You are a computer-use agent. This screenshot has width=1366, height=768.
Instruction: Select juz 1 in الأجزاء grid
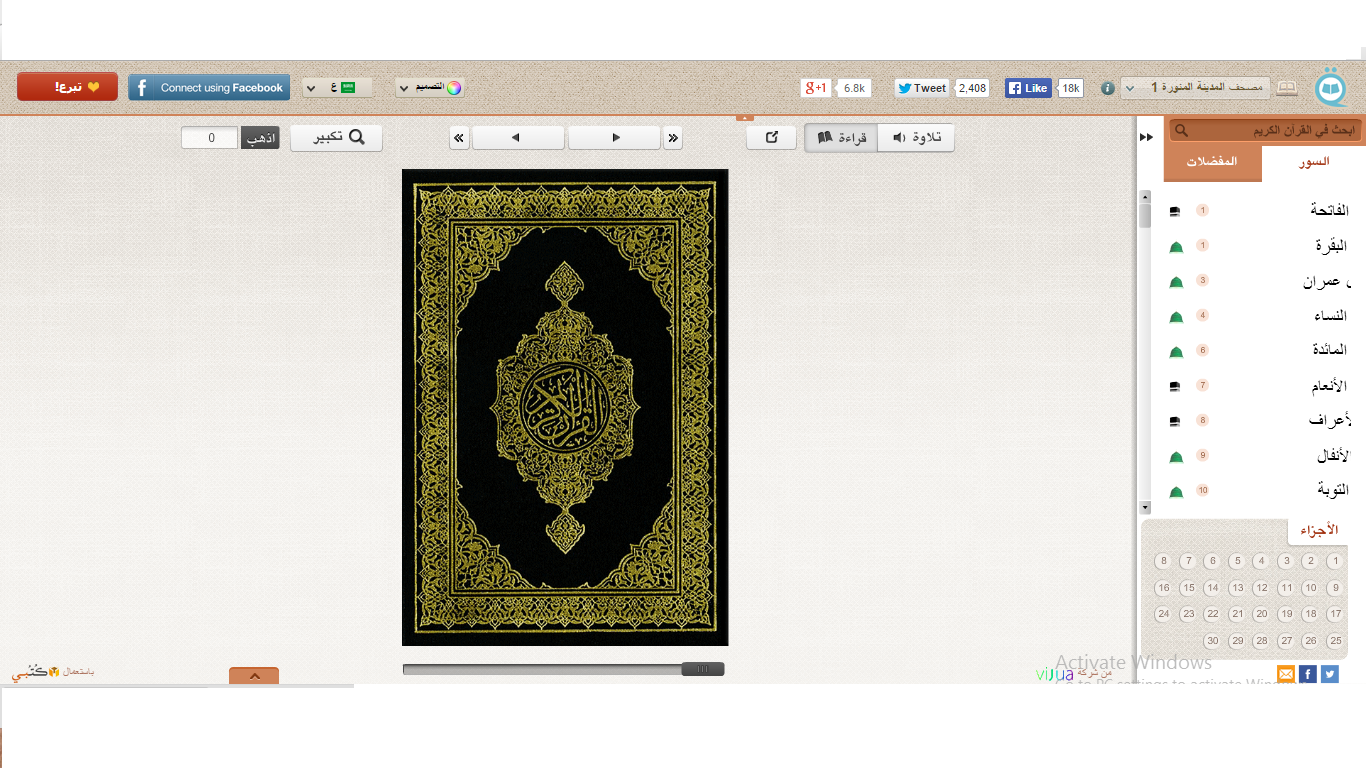[x=1335, y=561]
